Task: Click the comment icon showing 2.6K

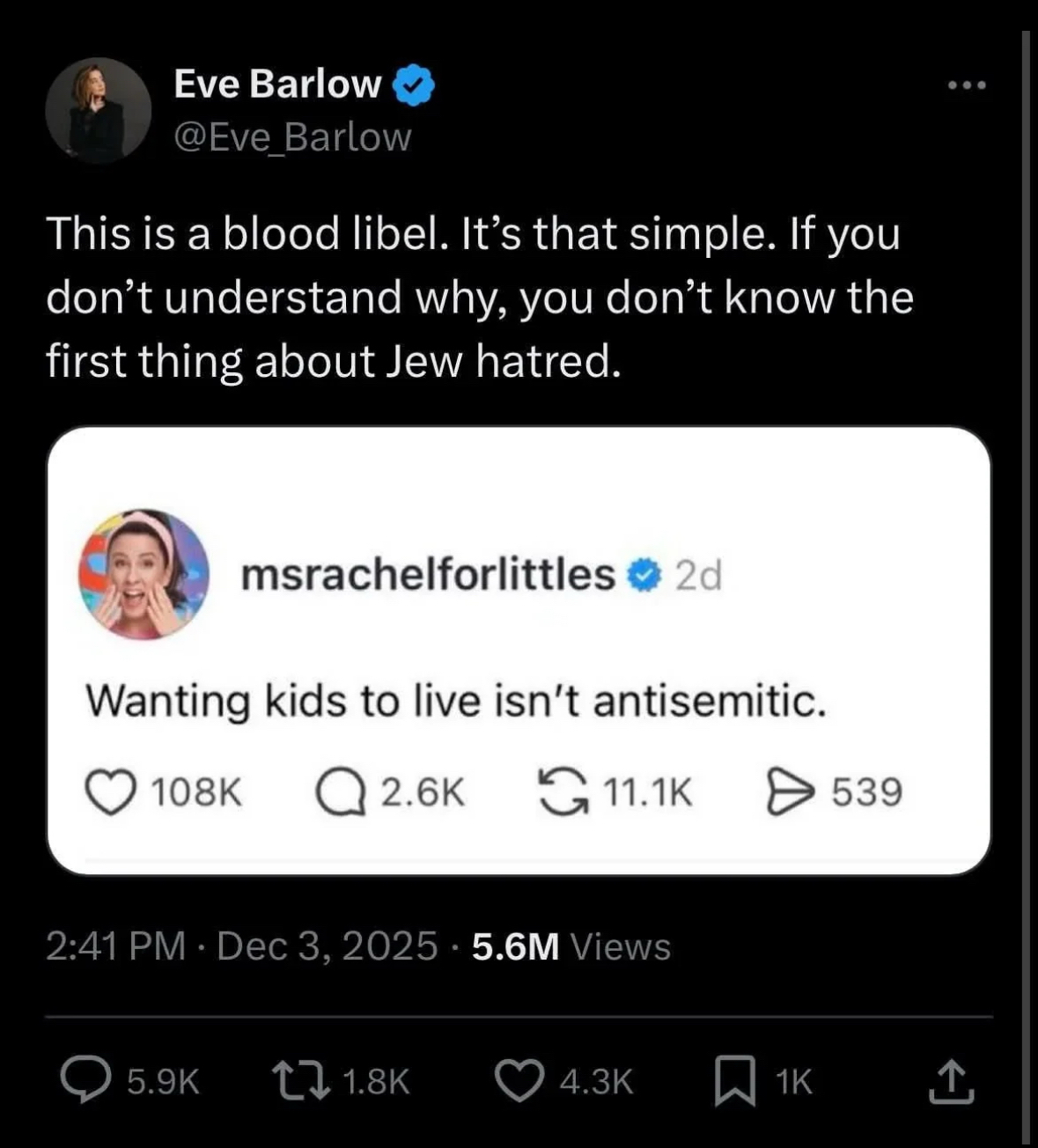Action: point(342,791)
